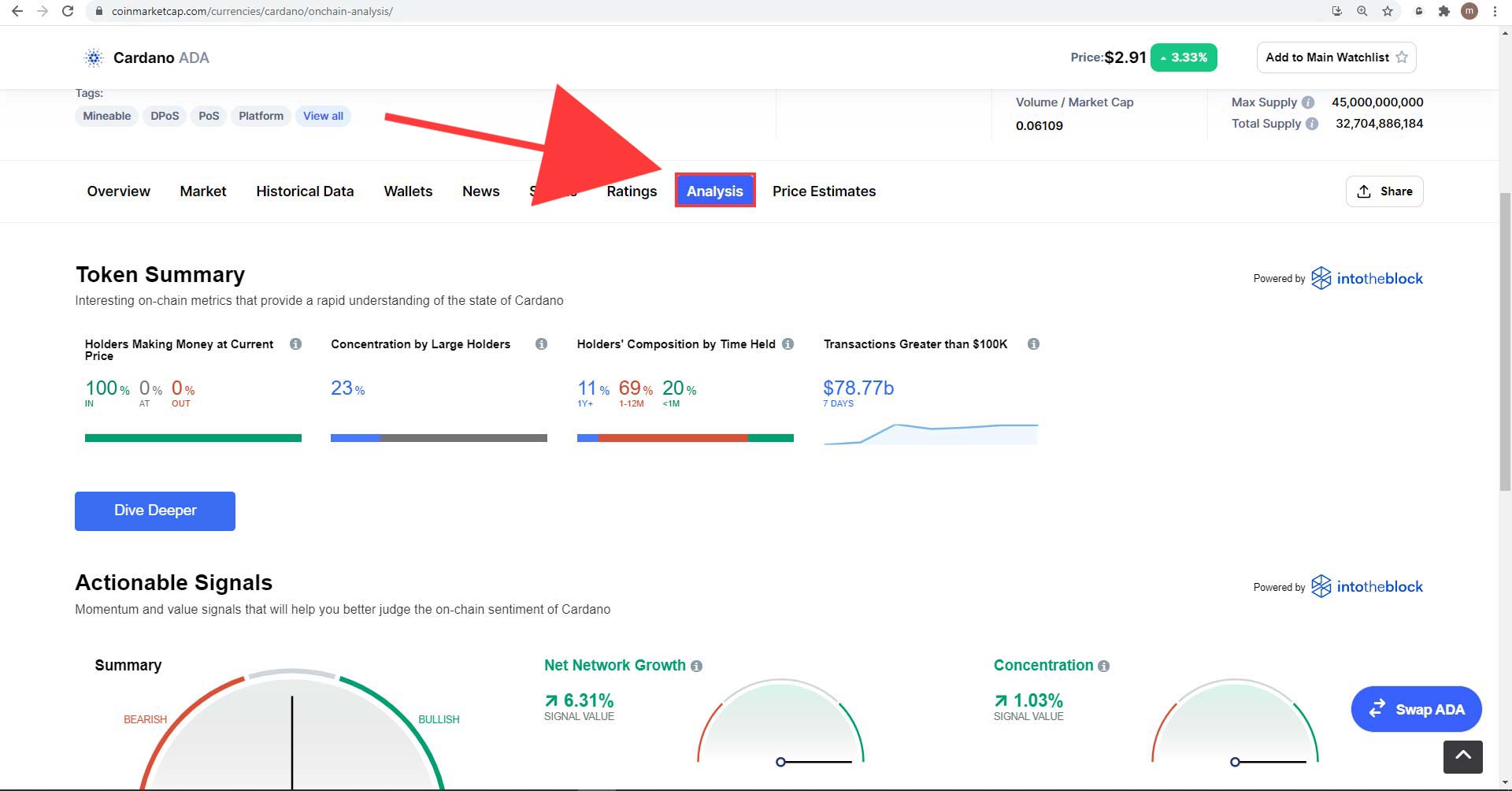
Task: Click the Holders Making Money info icon
Action: (x=295, y=344)
